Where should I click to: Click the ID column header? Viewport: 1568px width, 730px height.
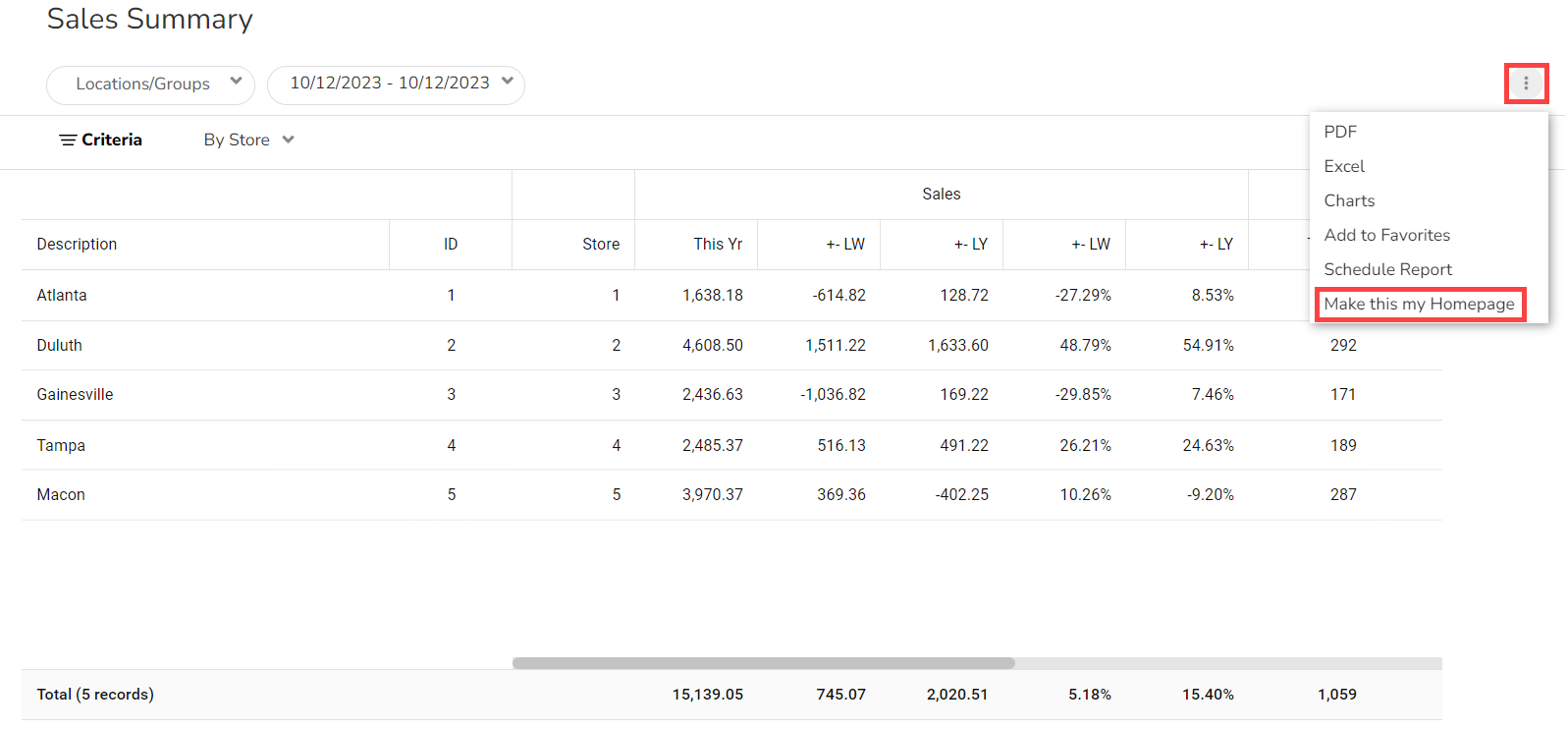click(x=451, y=245)
